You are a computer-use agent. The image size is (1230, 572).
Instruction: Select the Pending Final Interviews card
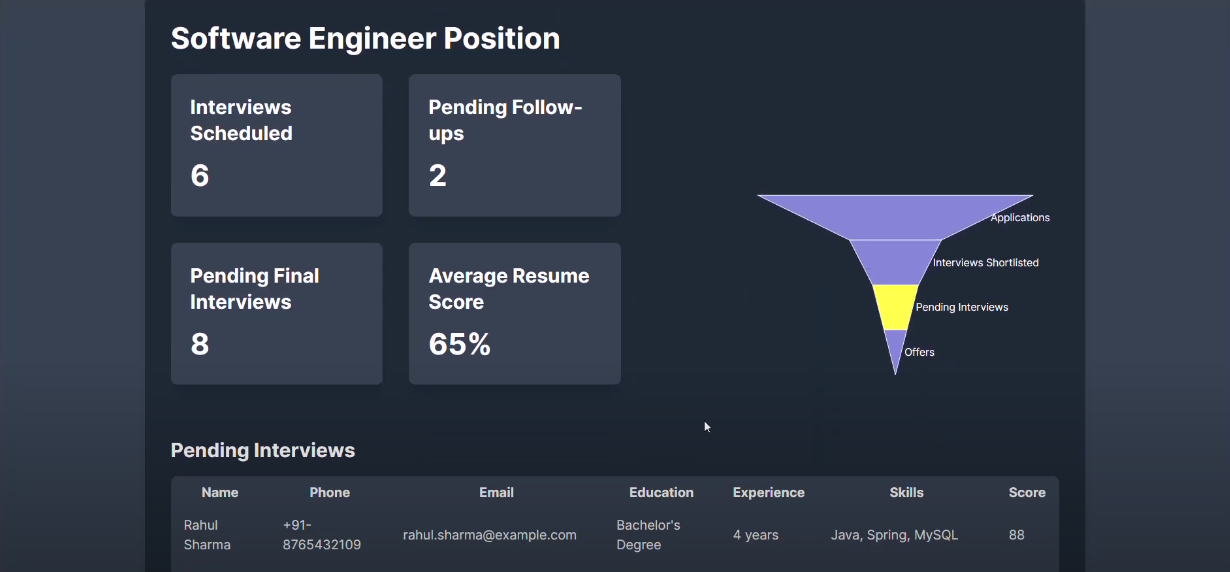[276, 313]
